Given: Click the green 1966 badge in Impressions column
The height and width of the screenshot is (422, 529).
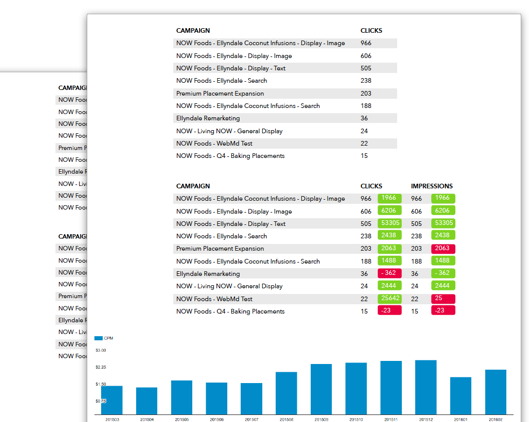Looking at the screenshot, I should click(x=443, y=198).
